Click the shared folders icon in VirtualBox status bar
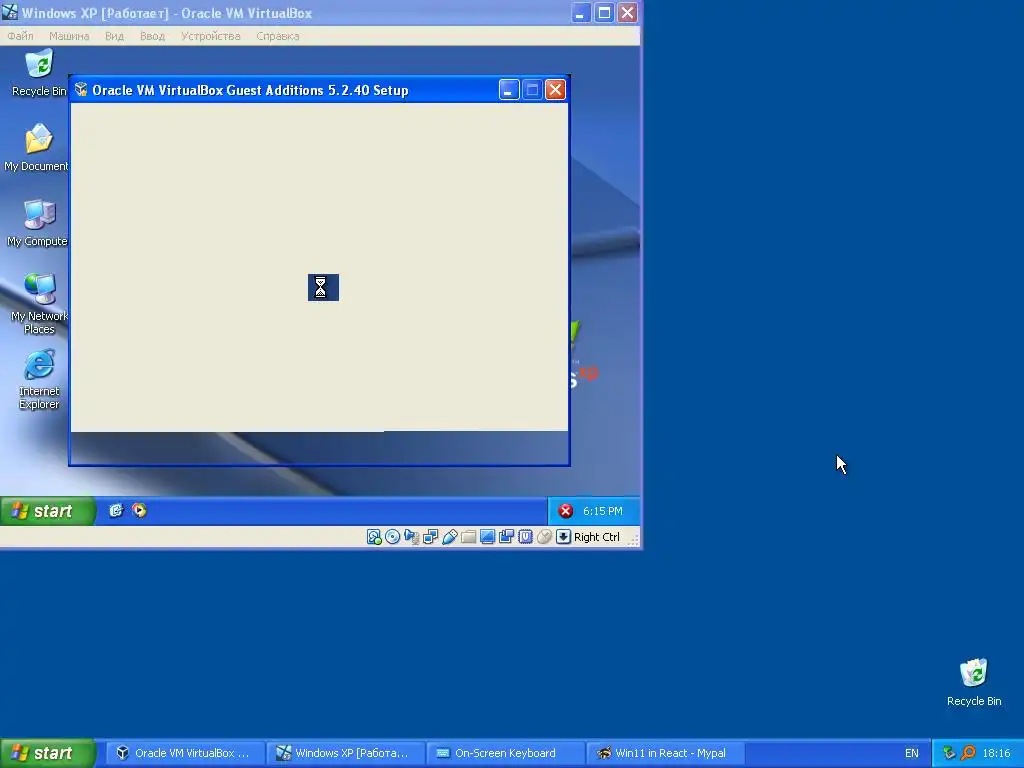1024x768 pixels. pos(468,537)
